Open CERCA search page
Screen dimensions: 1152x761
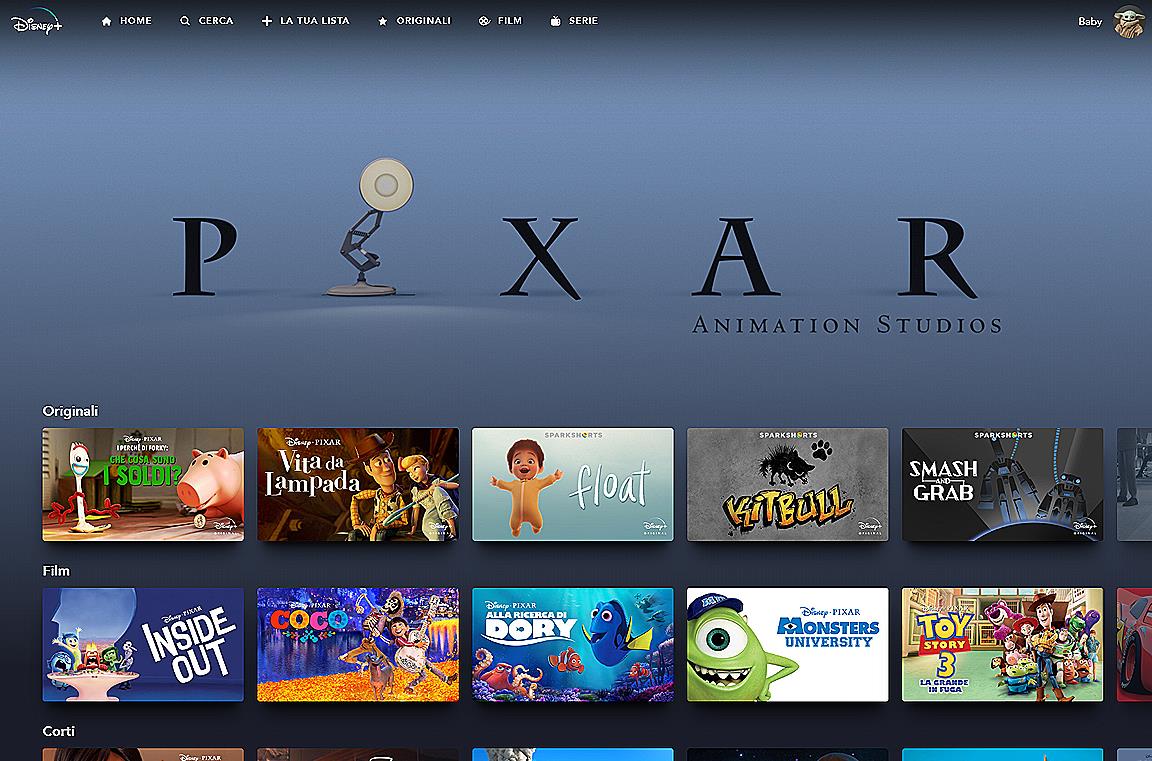coord(216,21)
